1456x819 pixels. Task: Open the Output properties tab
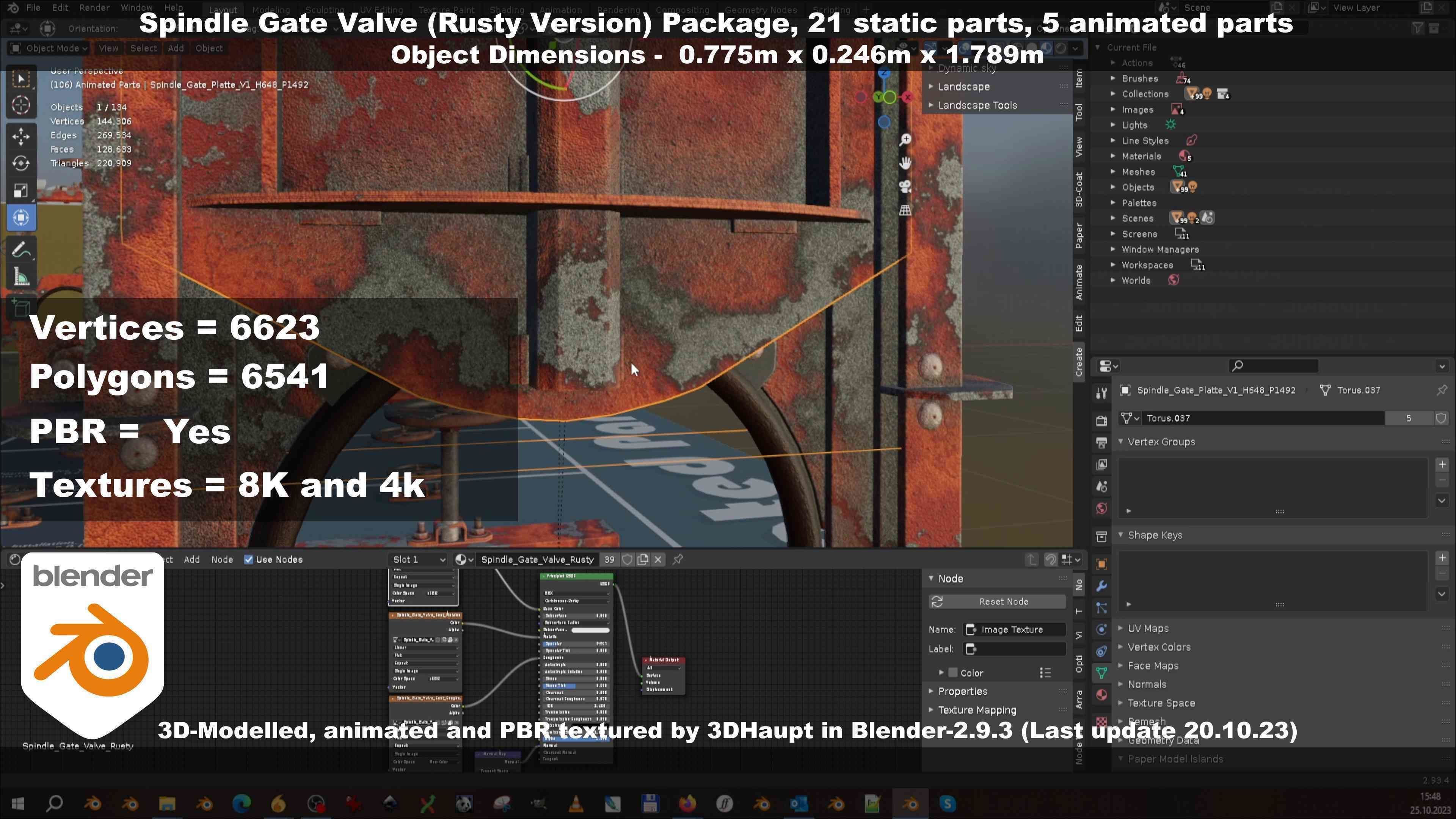(x=1101, y=442)
